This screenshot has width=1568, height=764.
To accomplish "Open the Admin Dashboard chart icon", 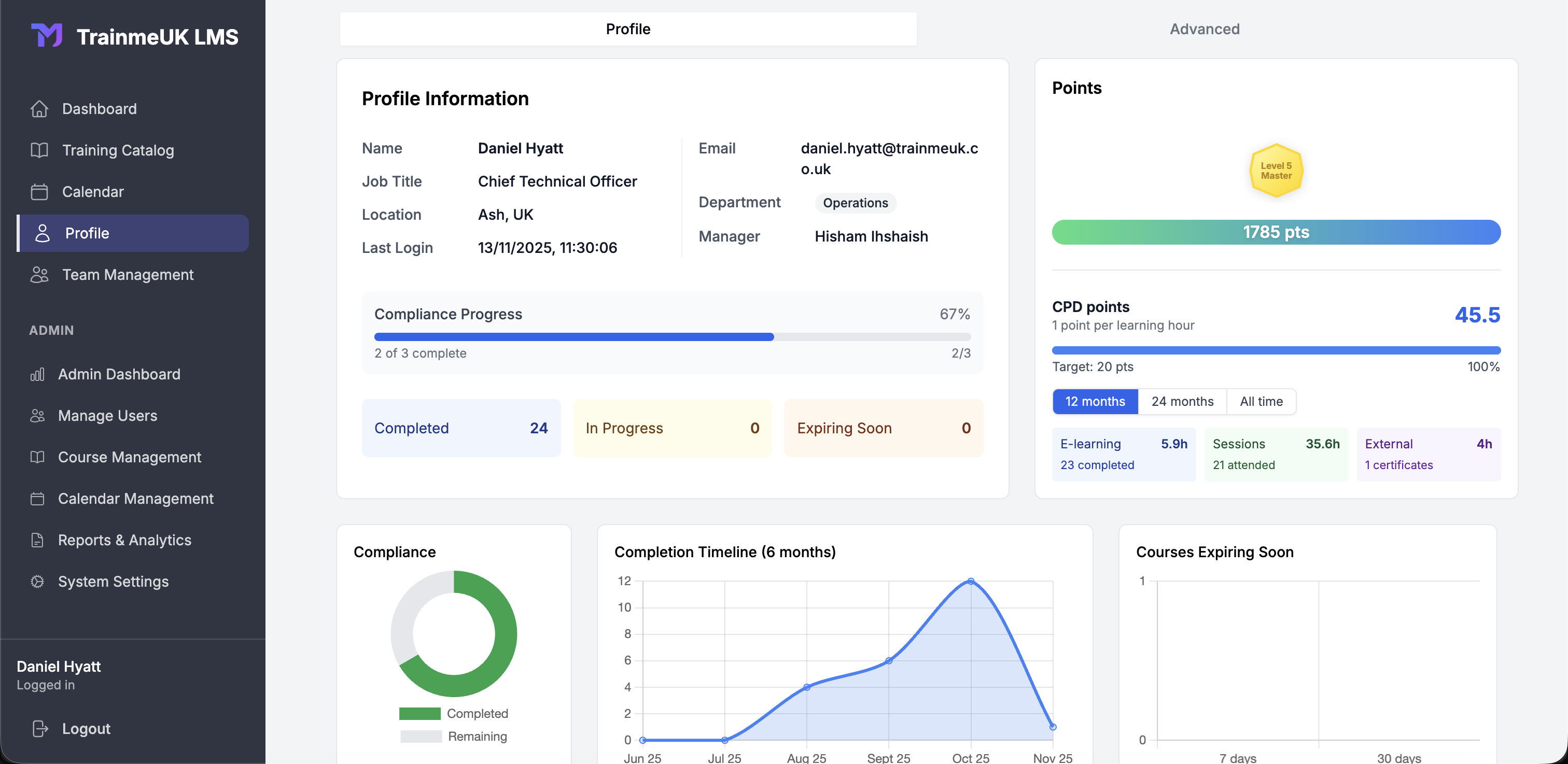I will [37, 374].
